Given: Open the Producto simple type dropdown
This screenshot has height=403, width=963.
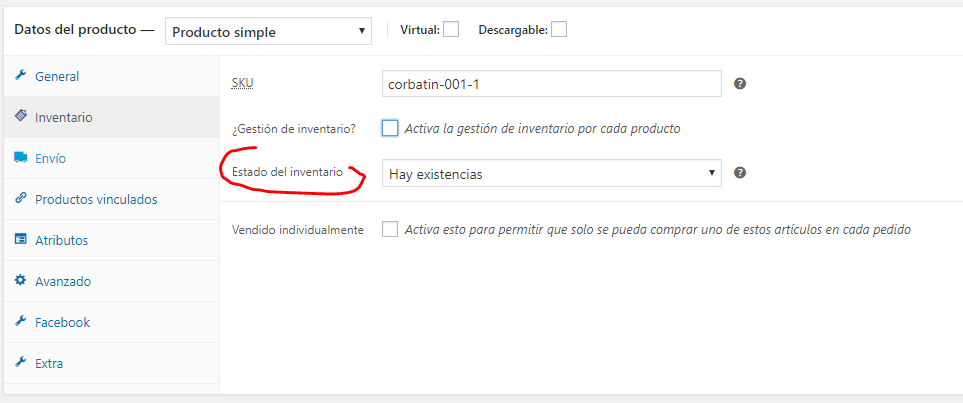Looking at the screenshot, I should point(267,32).
